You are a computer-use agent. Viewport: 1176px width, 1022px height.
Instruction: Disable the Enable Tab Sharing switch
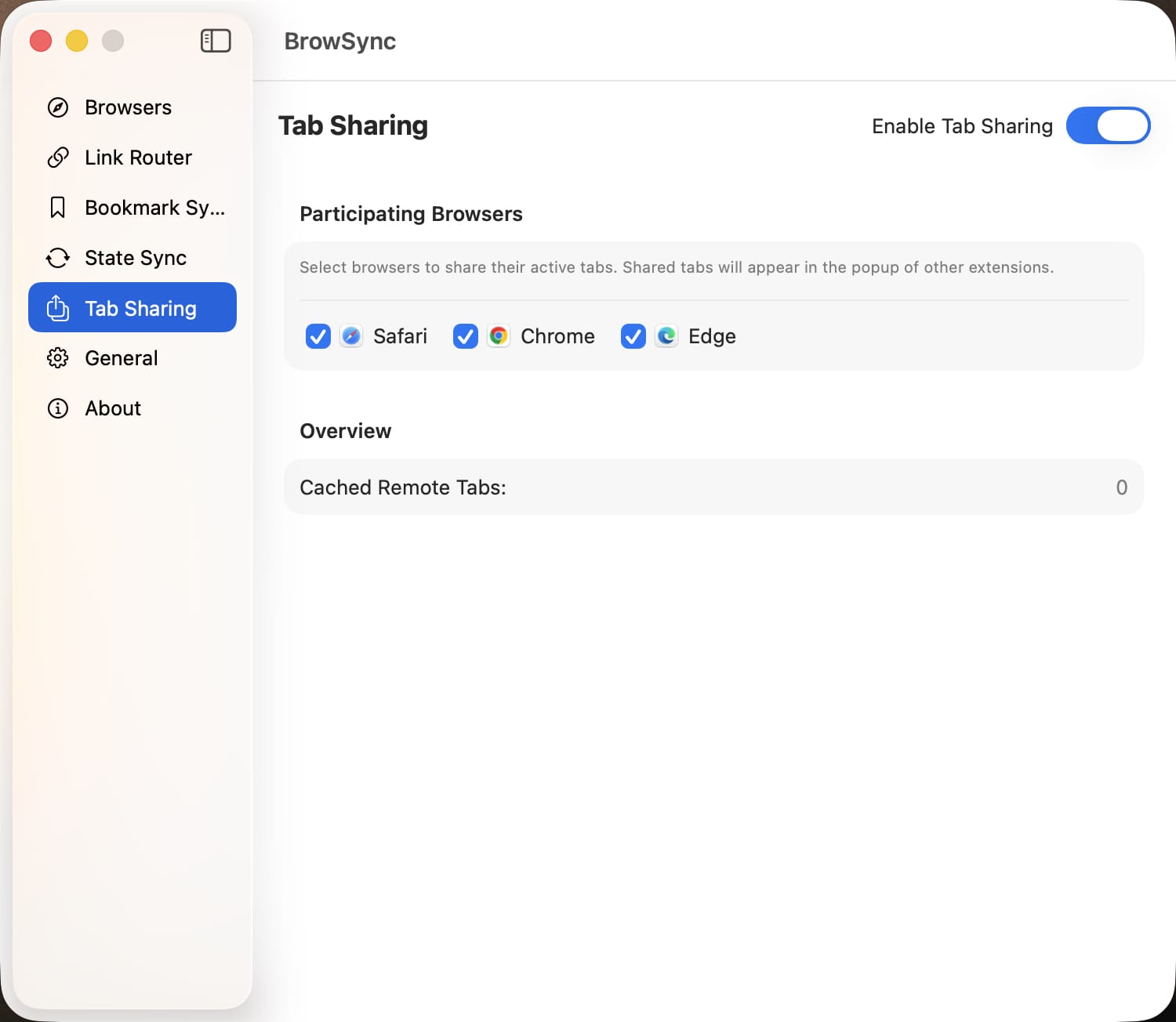click(x=1108, y=125)
